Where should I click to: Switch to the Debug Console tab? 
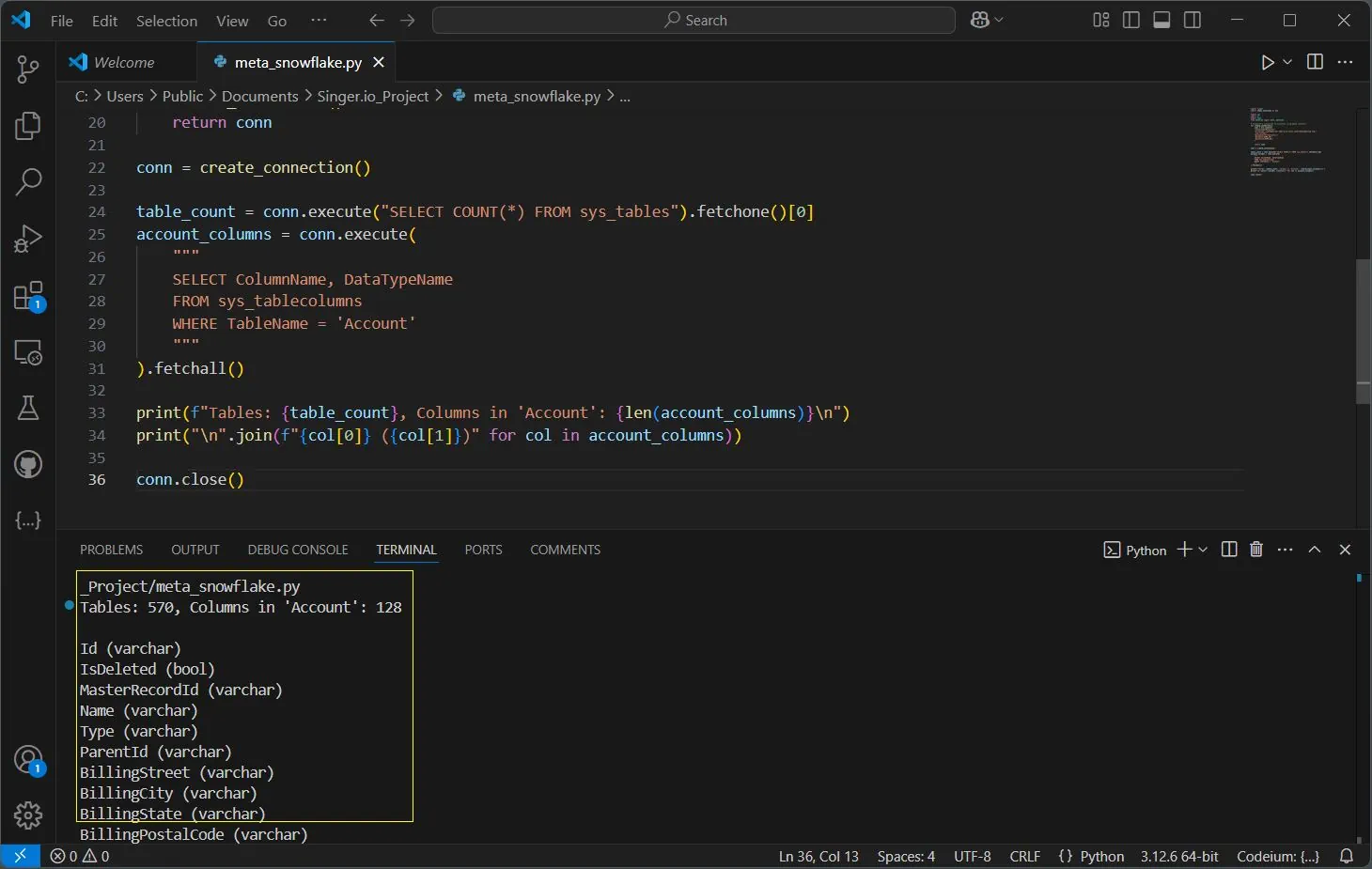pyautogui.click(x=298, y=550)
